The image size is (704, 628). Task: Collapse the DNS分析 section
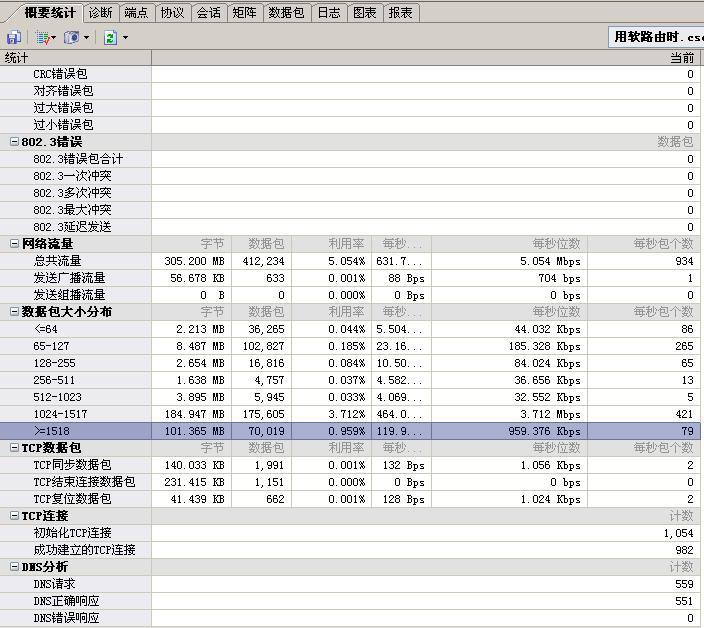click(x=14, y=567)
